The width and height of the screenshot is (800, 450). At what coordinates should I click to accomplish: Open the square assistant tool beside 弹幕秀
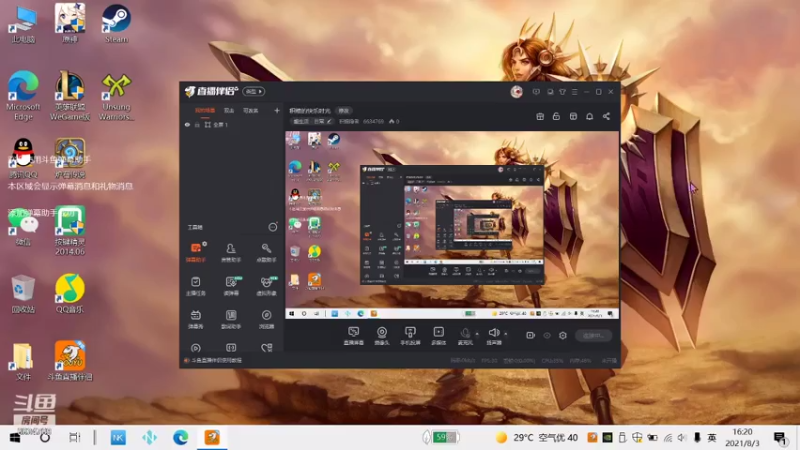231,319
